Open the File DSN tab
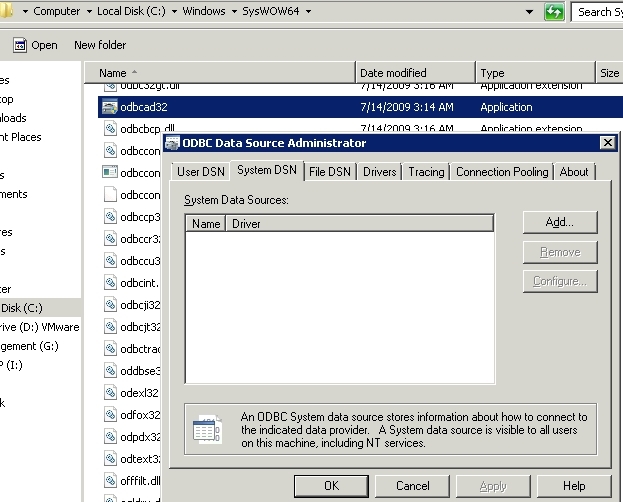This screenshot has width=623, height=502. 330,172
